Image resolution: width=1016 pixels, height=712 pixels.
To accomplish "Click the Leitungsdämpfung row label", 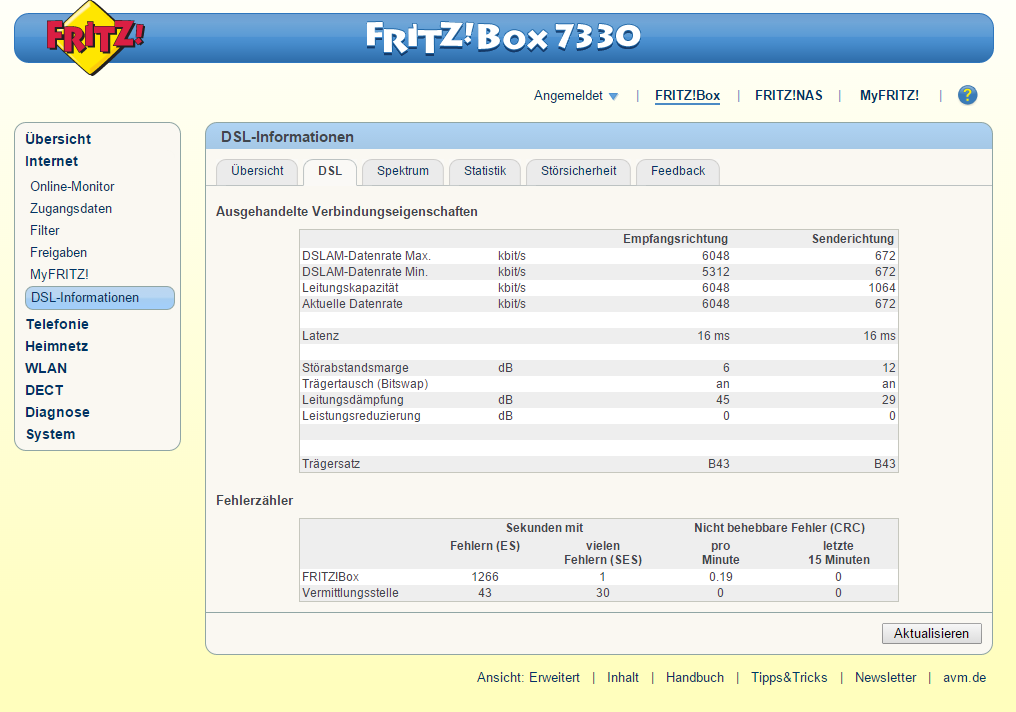I will click(352, 400).
